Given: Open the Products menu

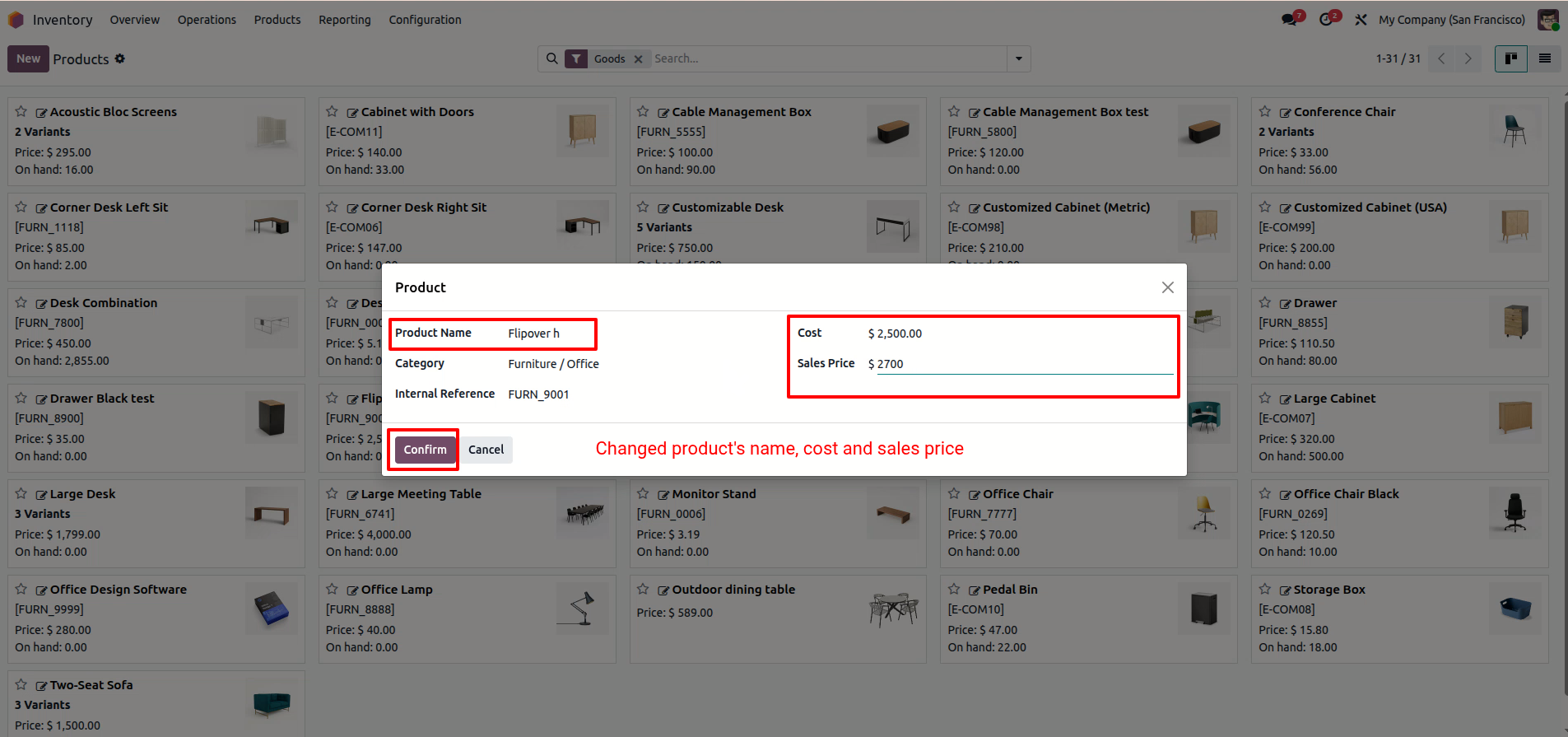Looking at the screenshot, I should click(277, 20).
